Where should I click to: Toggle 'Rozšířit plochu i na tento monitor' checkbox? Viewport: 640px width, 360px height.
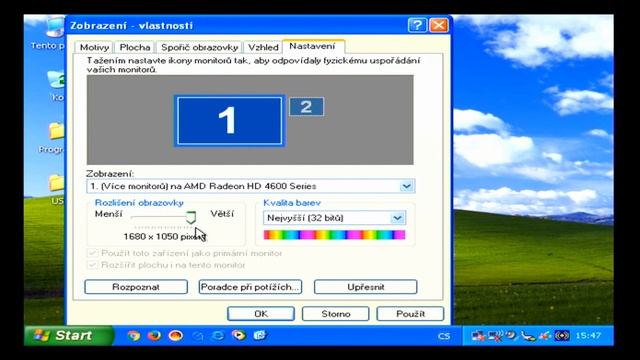point(92,265)
